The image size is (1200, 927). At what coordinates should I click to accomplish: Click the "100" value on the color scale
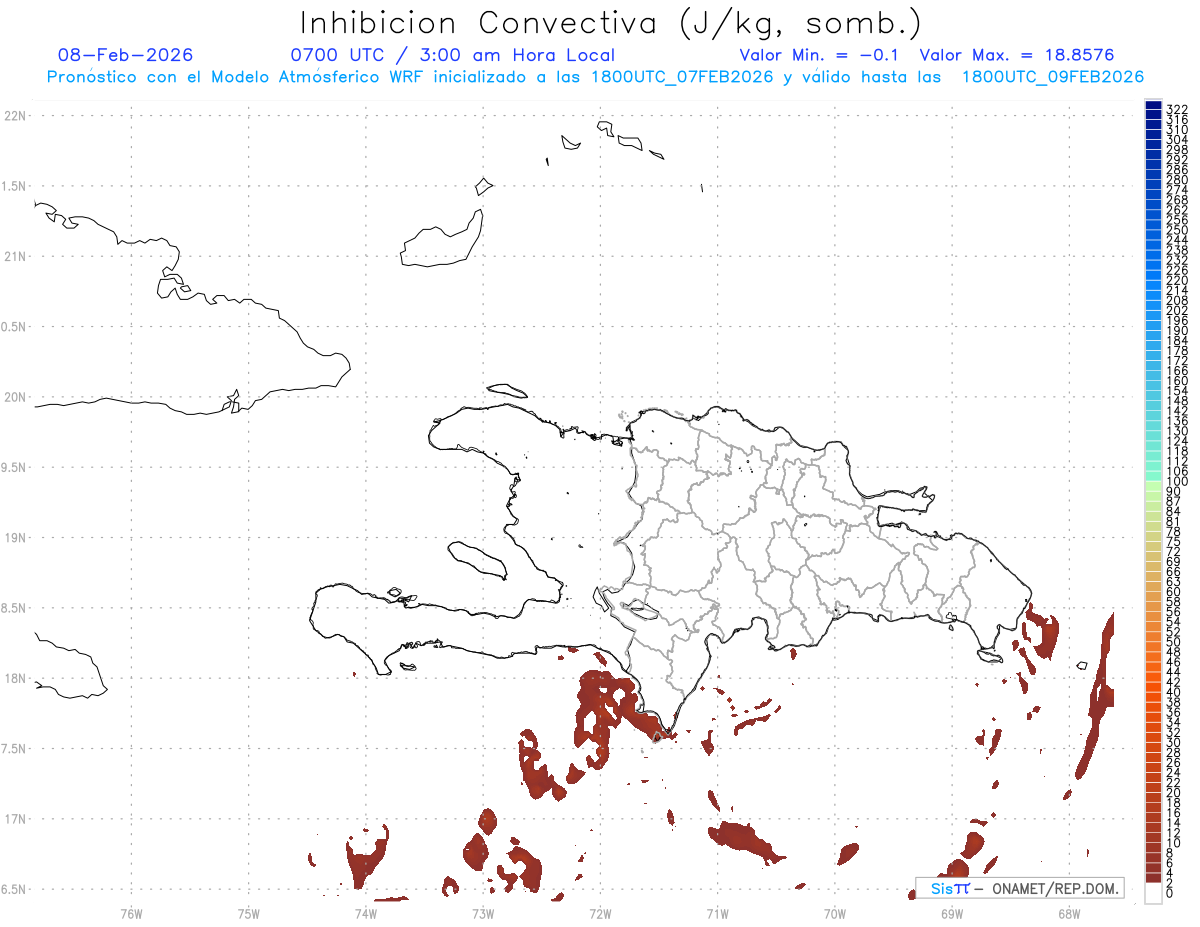coord(1176,482)
